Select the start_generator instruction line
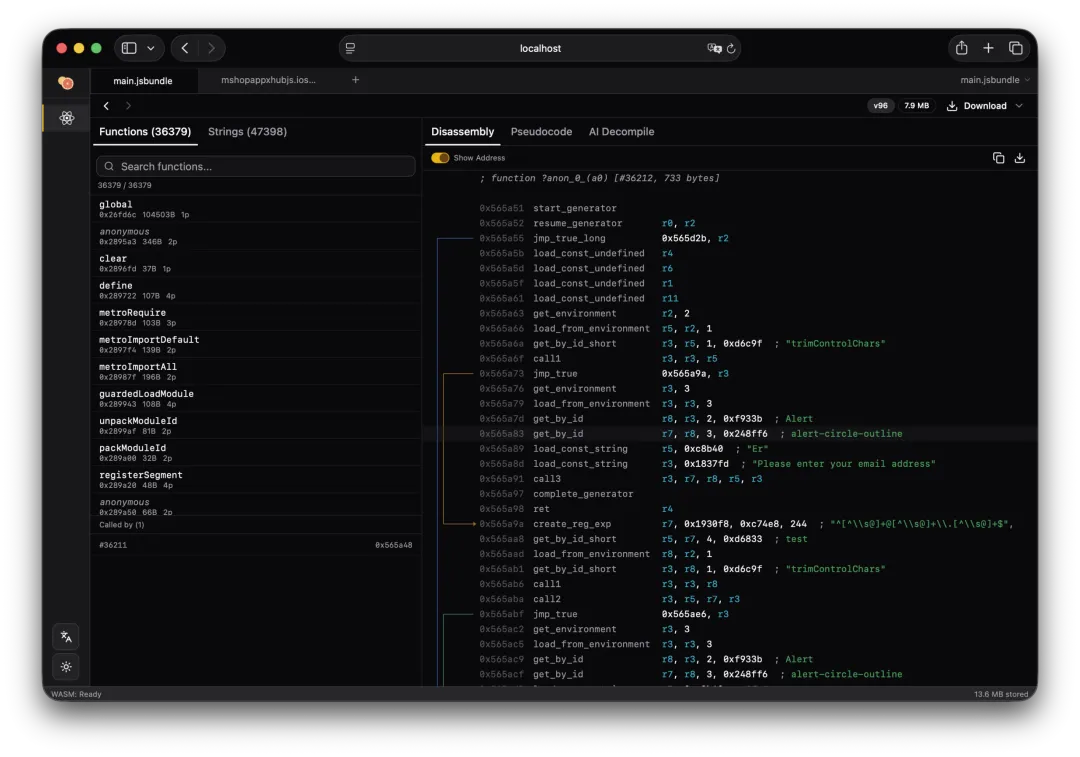This screenshot has height=757, width=1080. pos(730,208)
